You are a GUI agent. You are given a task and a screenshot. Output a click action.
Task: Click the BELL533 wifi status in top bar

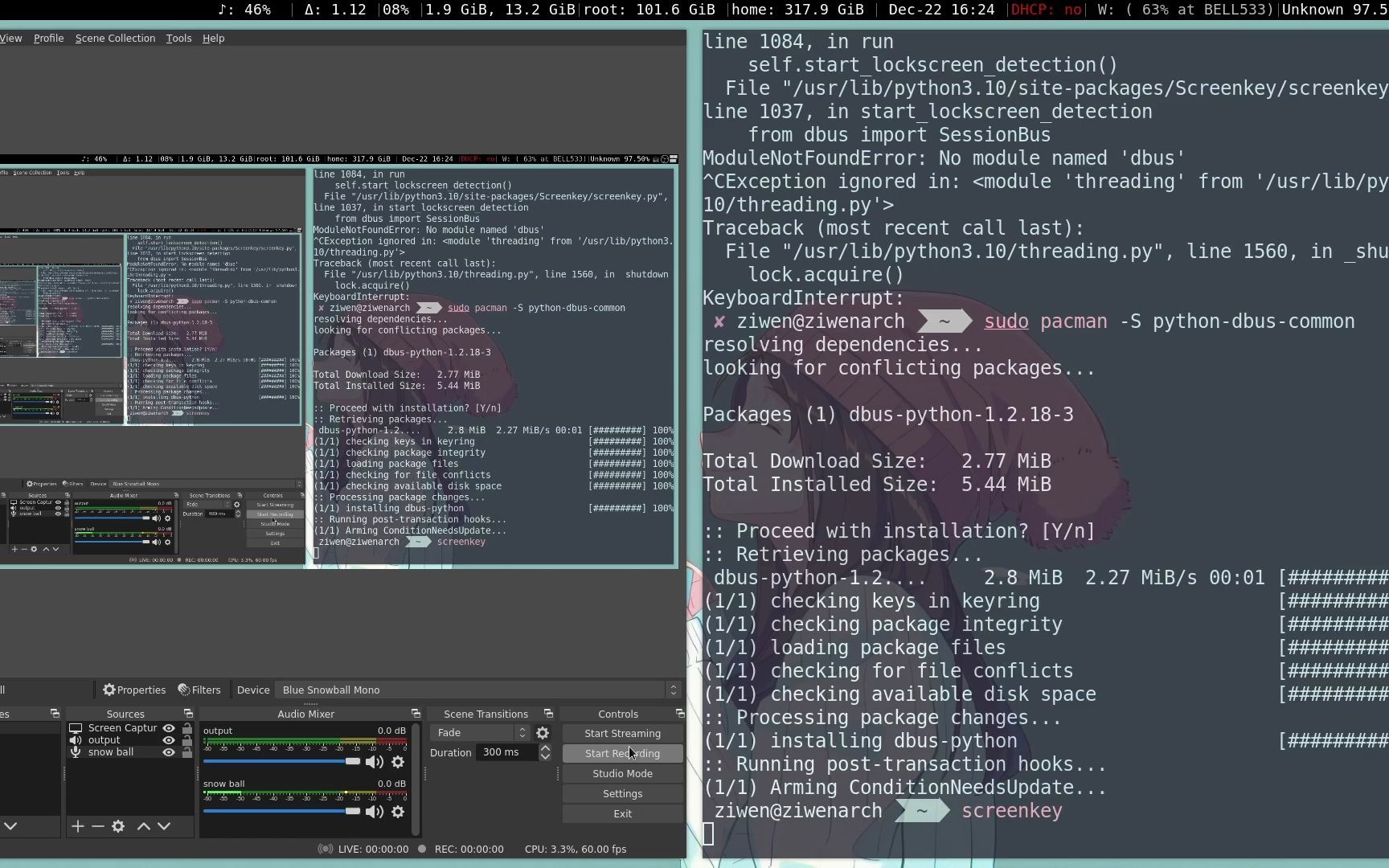1186,10
